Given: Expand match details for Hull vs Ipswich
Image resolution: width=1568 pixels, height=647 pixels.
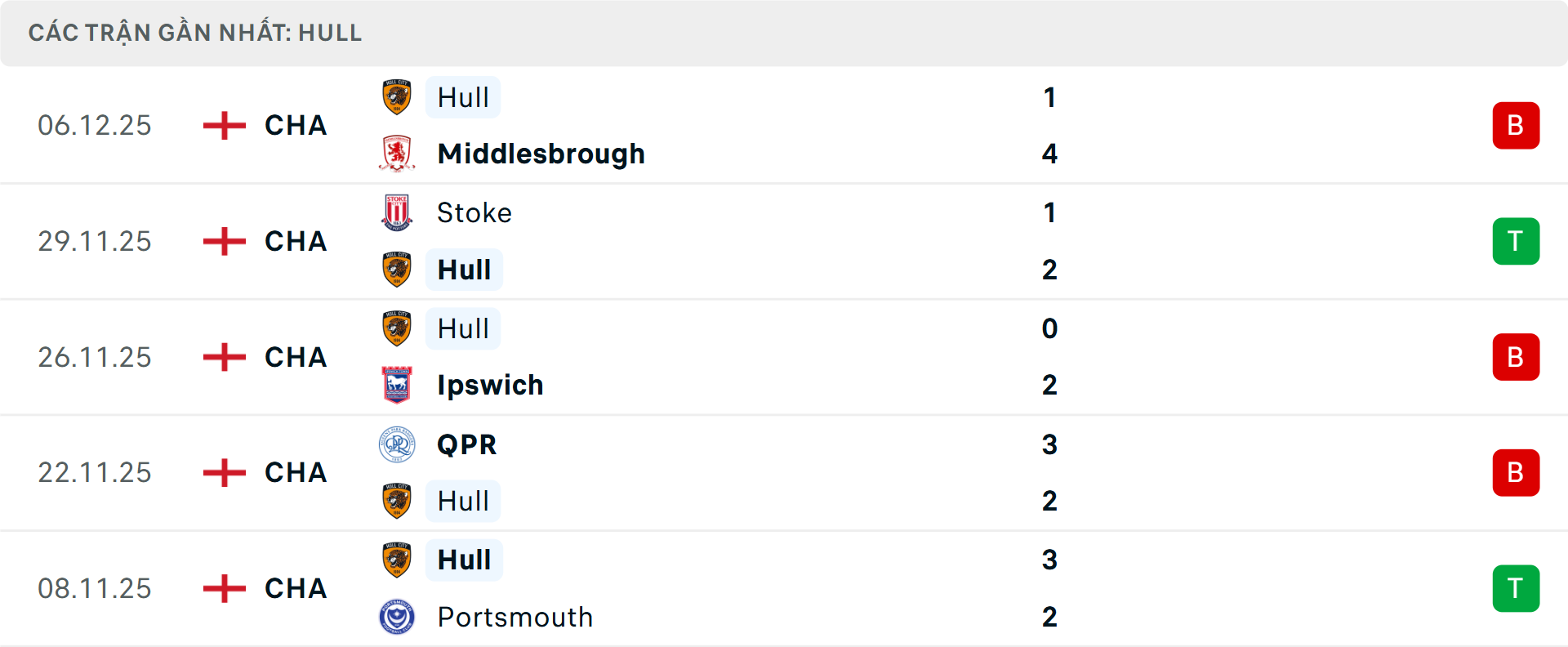Looking at the screenshot, I should pos(784,357).
